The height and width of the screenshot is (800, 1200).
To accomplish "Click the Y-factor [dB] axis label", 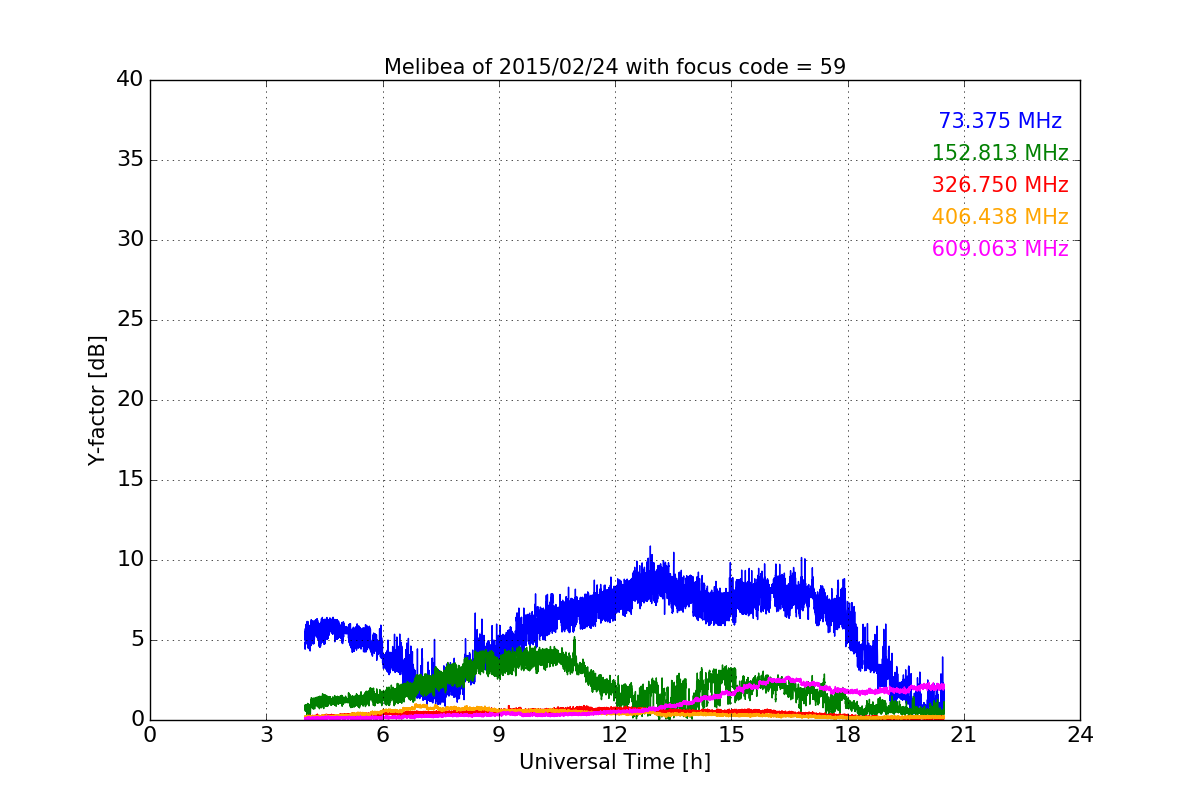I will [x=97, y=400].
